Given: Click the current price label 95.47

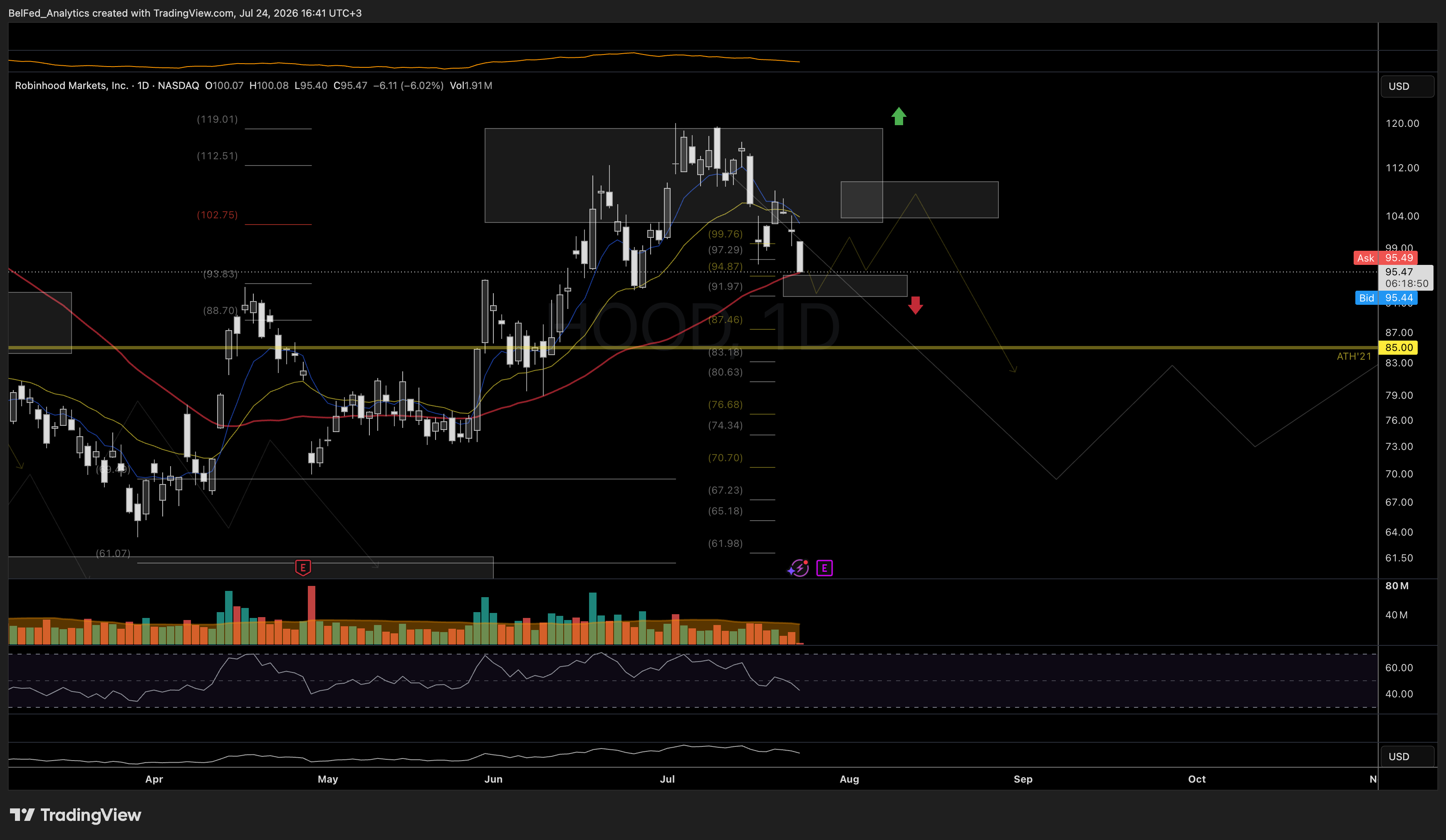Looking at the screenshot, I should pos(1406,277).
